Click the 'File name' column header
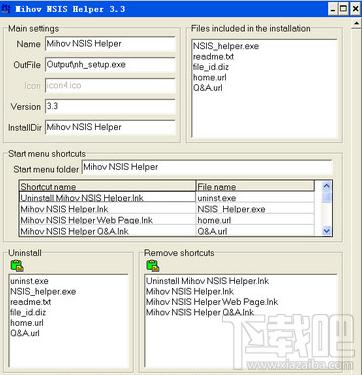The image size is (362, 375). (x=255, y=186)
